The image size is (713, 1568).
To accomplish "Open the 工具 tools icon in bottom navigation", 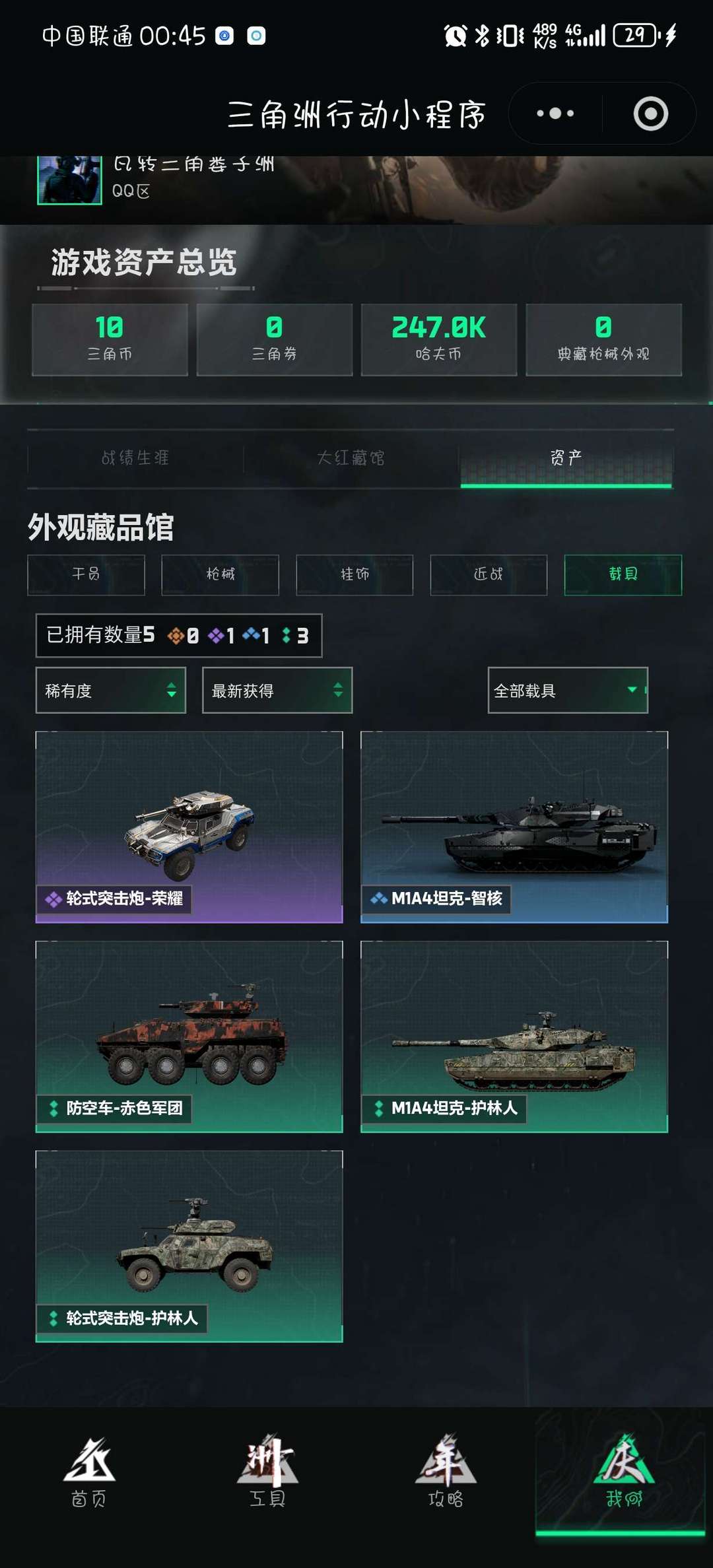I will (267, 1472).
